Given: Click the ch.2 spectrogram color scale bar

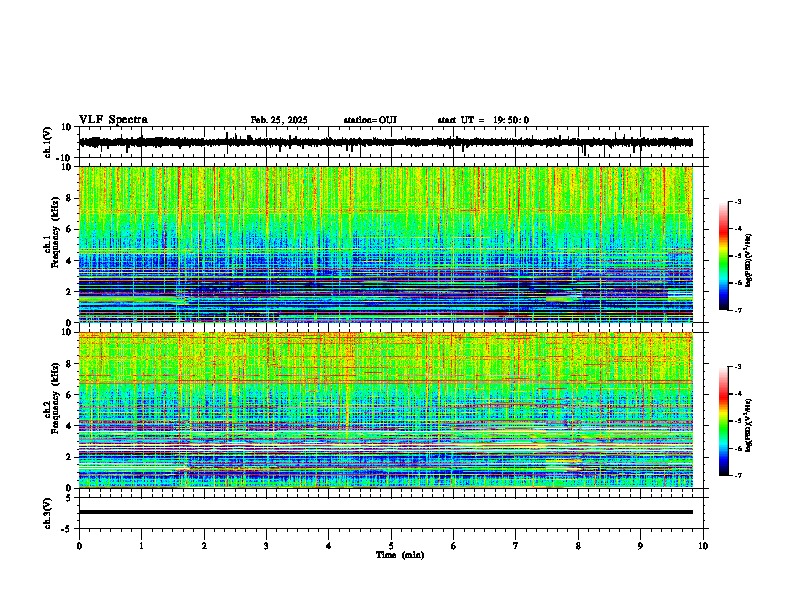Looking at the screenshot, I should point(724,421).
